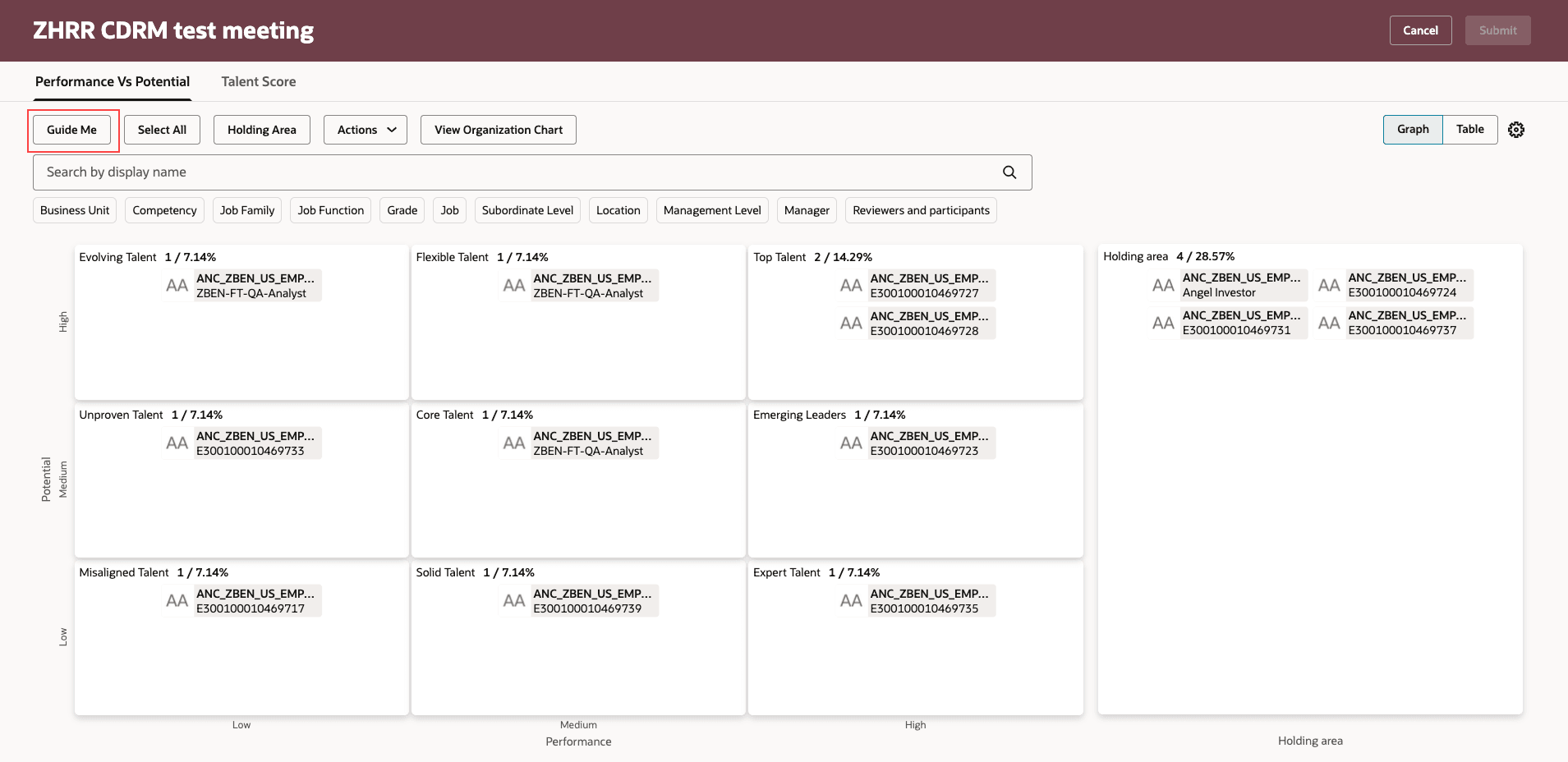
Task: Toggle the Reviewers and participants filter
Action: [920, 210]
